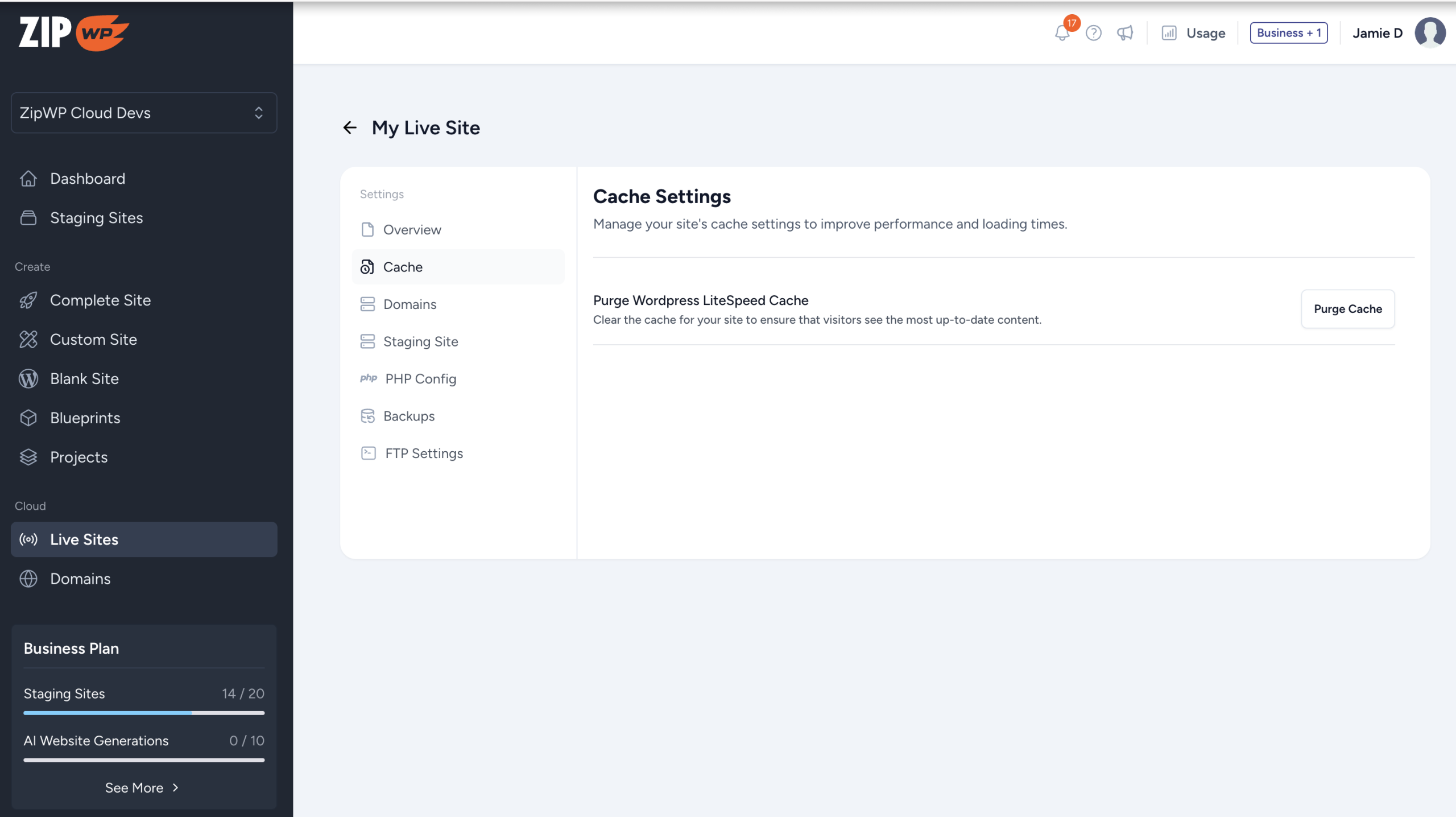This screenshot has width=1456, height=817.
Task: Open the Jamie D profile avatar
Action: [x=1429, y=32]
